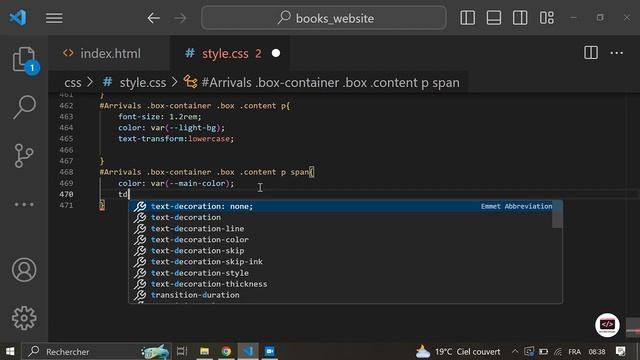
Task: Click the battery icon in system tray
Action: pos(543,351)
